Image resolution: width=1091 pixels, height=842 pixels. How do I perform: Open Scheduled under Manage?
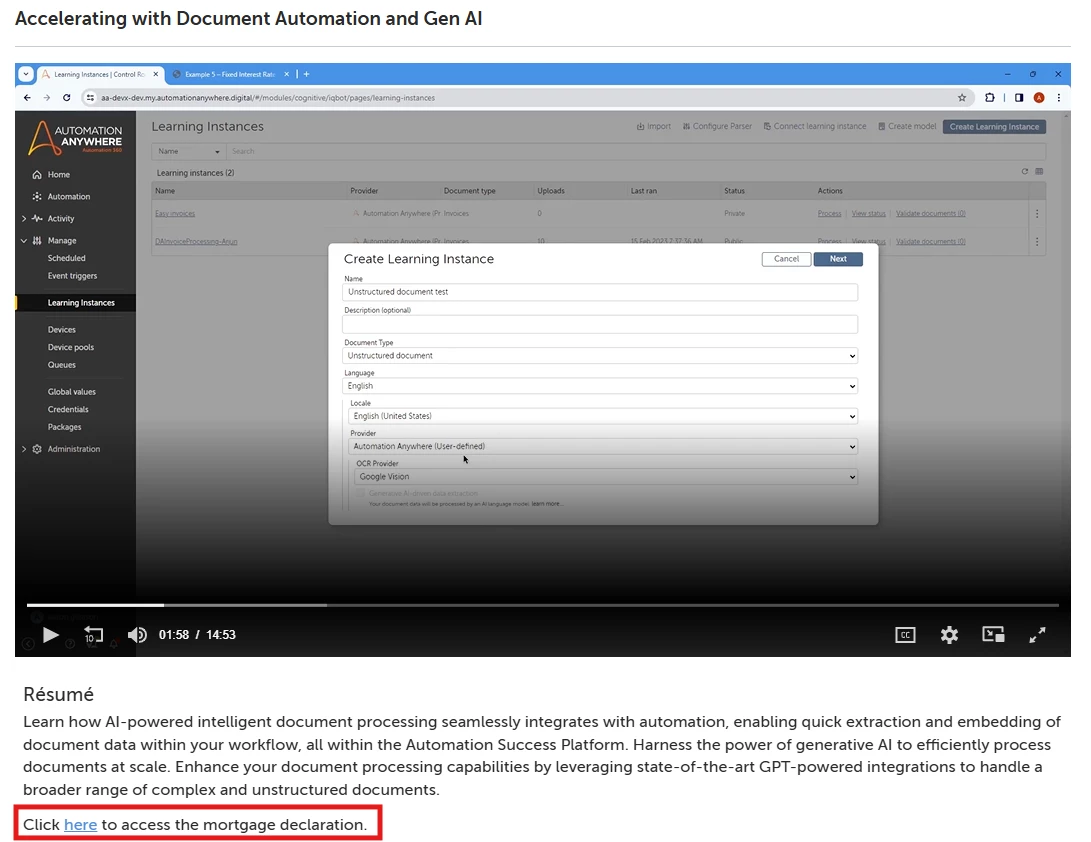point(66,258)
